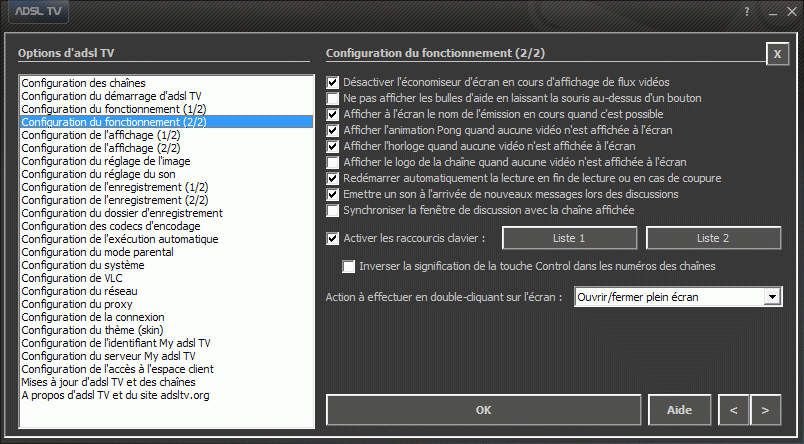Viewport: 804px width, 444px height.
Task: Toggle Afficher l'horloge checkbox
Action: (333, 146)
